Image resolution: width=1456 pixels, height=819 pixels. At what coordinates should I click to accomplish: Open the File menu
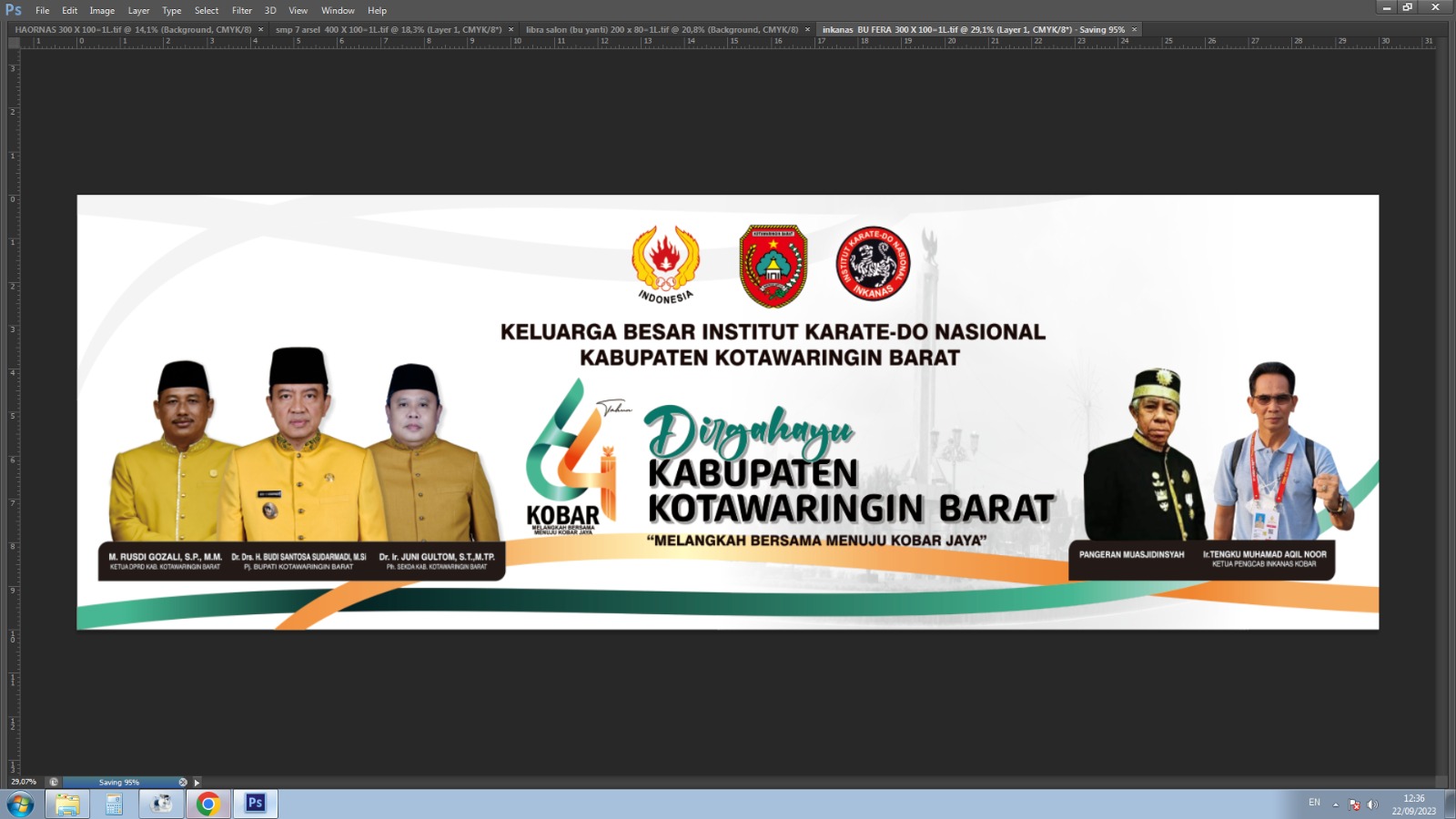tap(42, 11)
